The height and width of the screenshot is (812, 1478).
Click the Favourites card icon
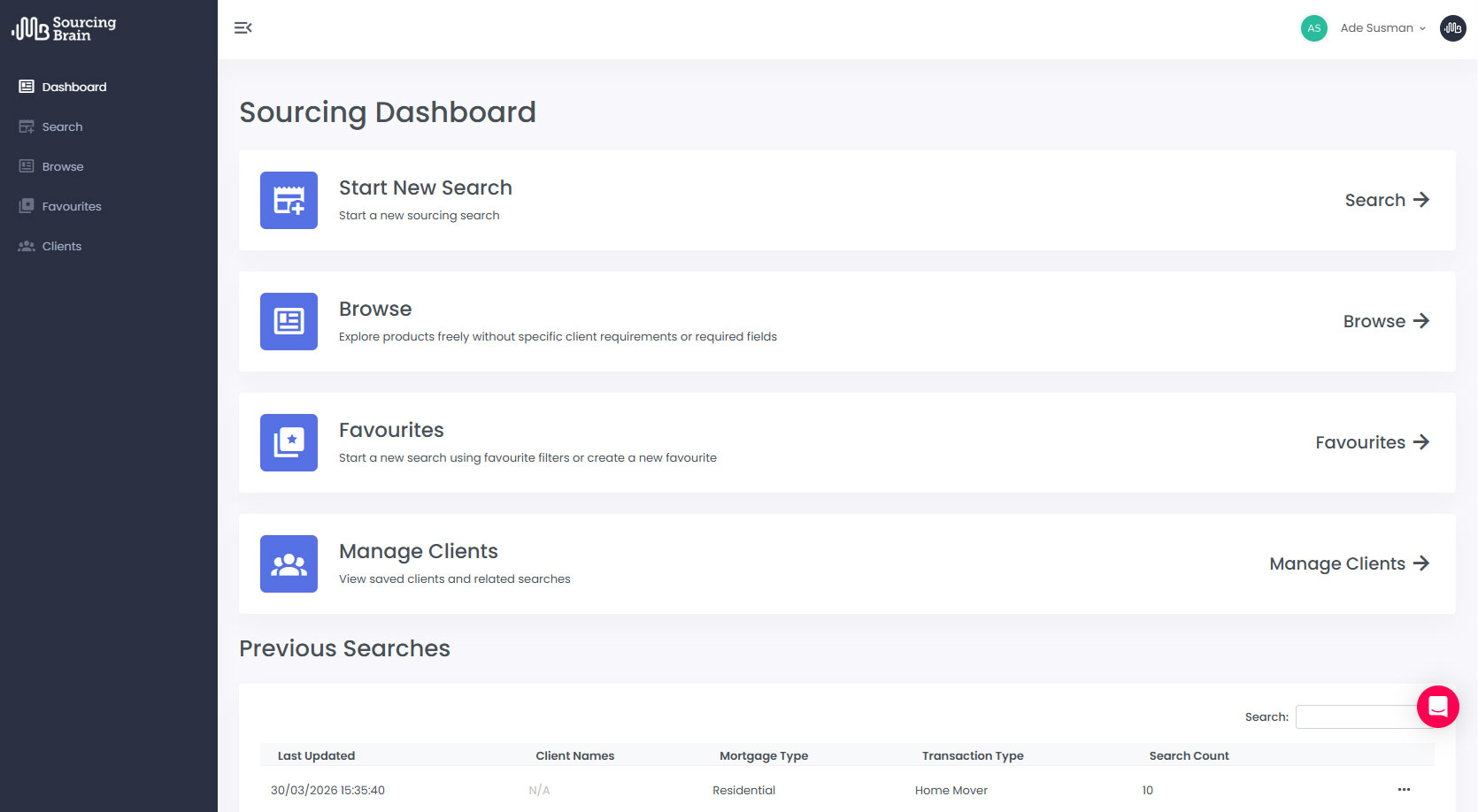click(x=289, y=442)
